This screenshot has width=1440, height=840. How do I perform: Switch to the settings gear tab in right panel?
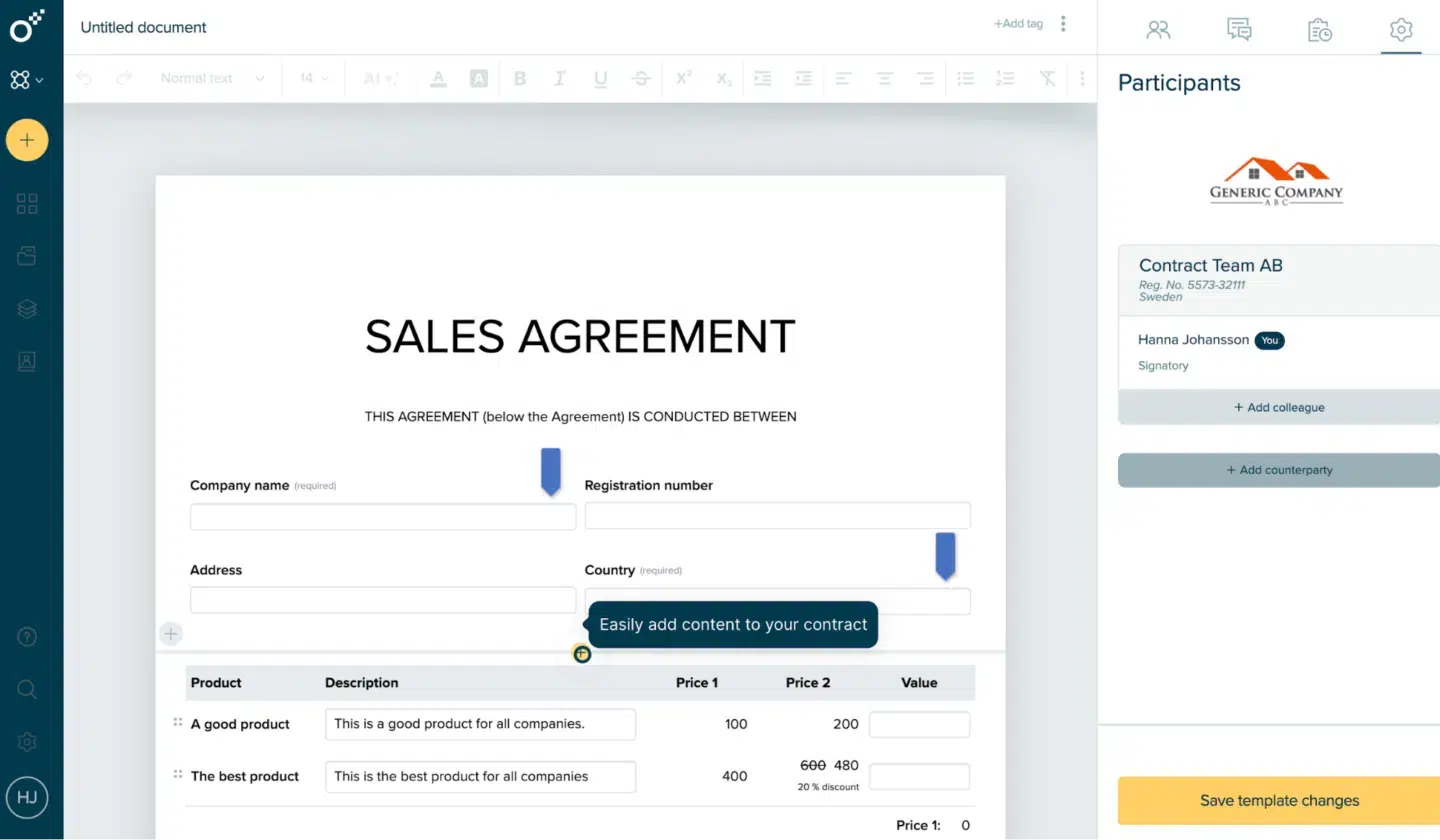[x=1401, y=29]
